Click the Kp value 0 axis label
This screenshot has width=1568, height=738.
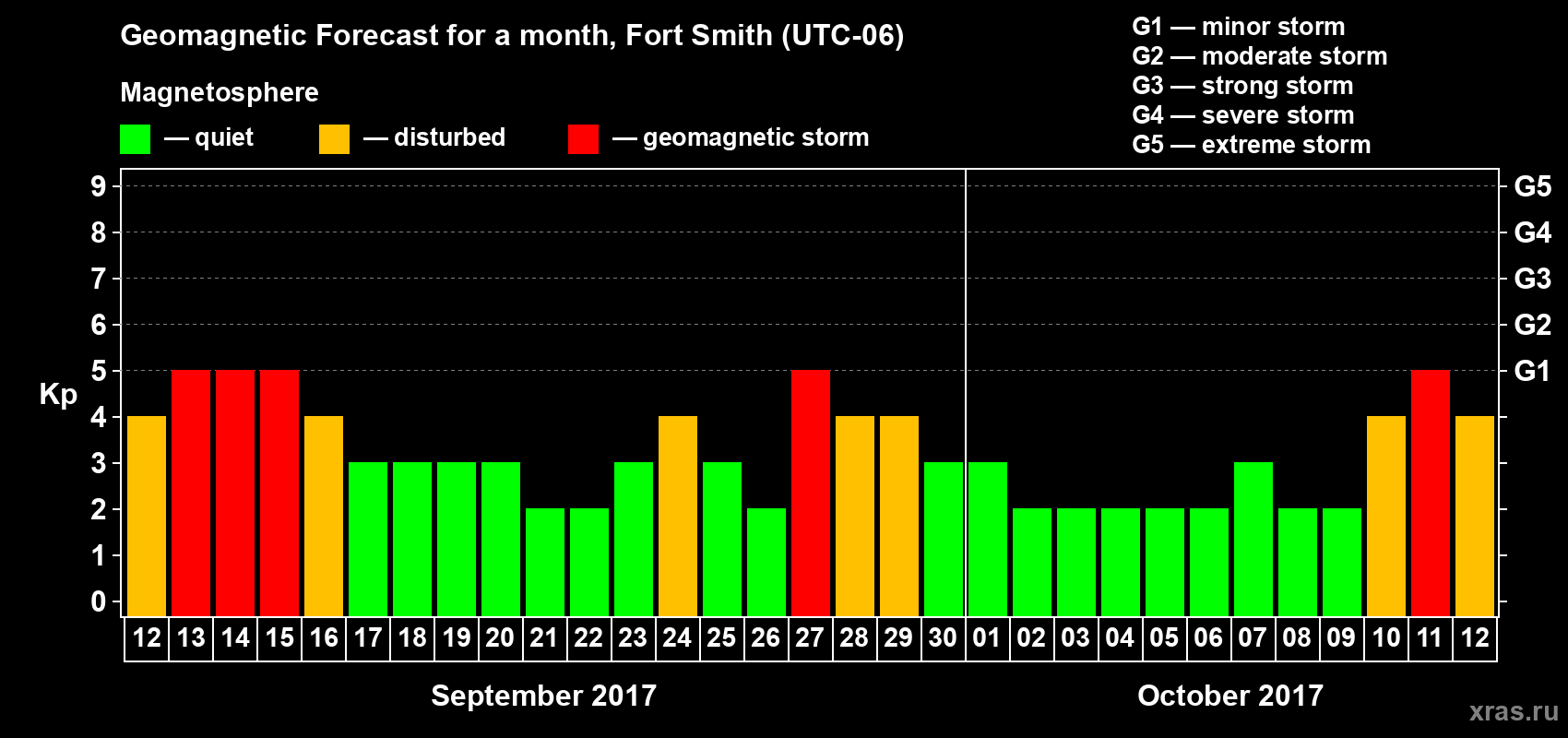pos(99,601)
